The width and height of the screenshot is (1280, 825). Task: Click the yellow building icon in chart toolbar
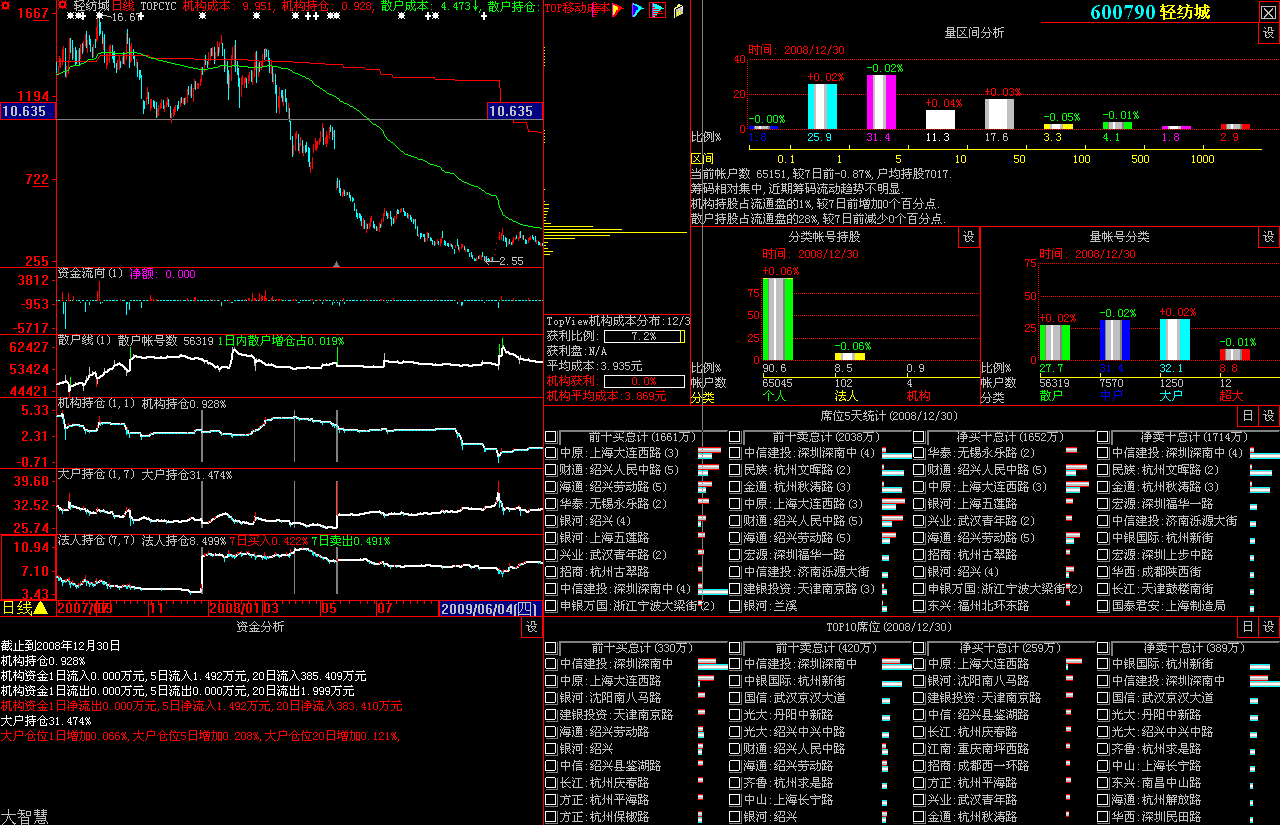click(x=678, y=10)
